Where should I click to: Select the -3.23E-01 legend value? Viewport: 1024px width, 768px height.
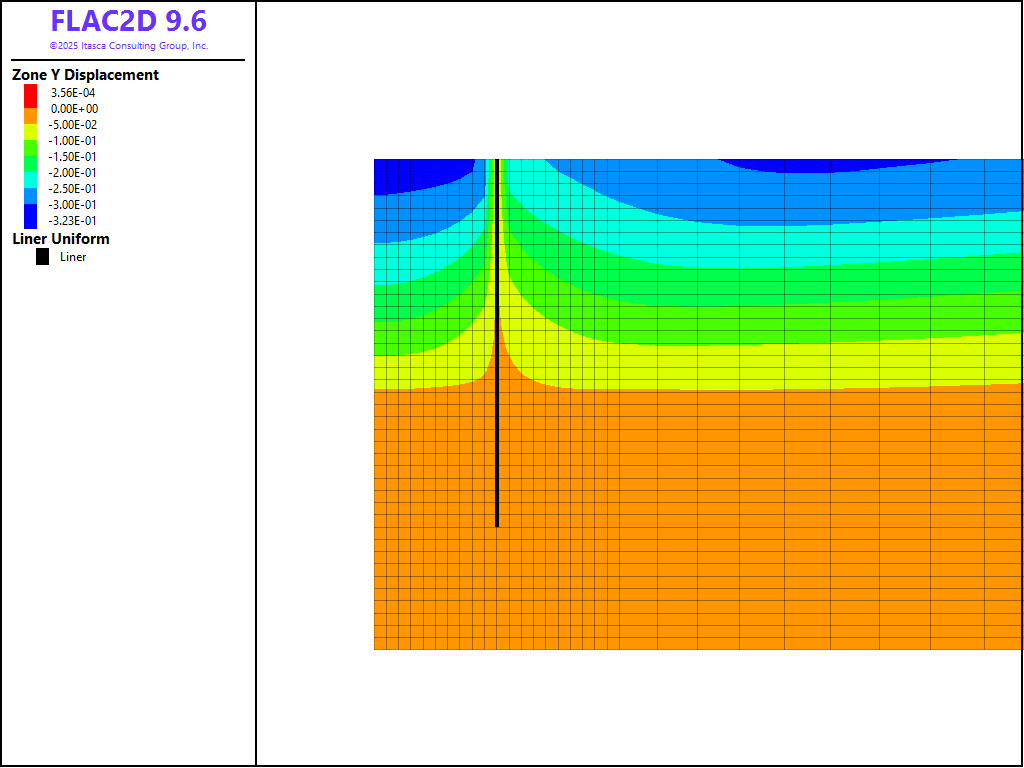click(x=72, y=221)
